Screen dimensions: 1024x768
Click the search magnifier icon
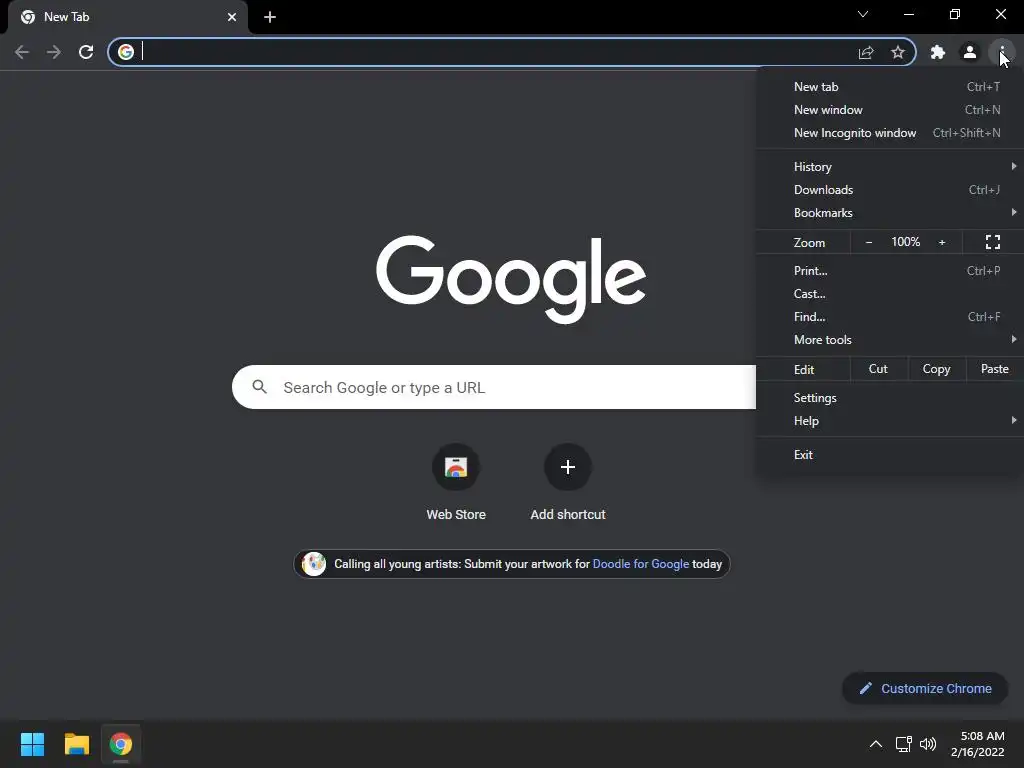coord(260,387)
